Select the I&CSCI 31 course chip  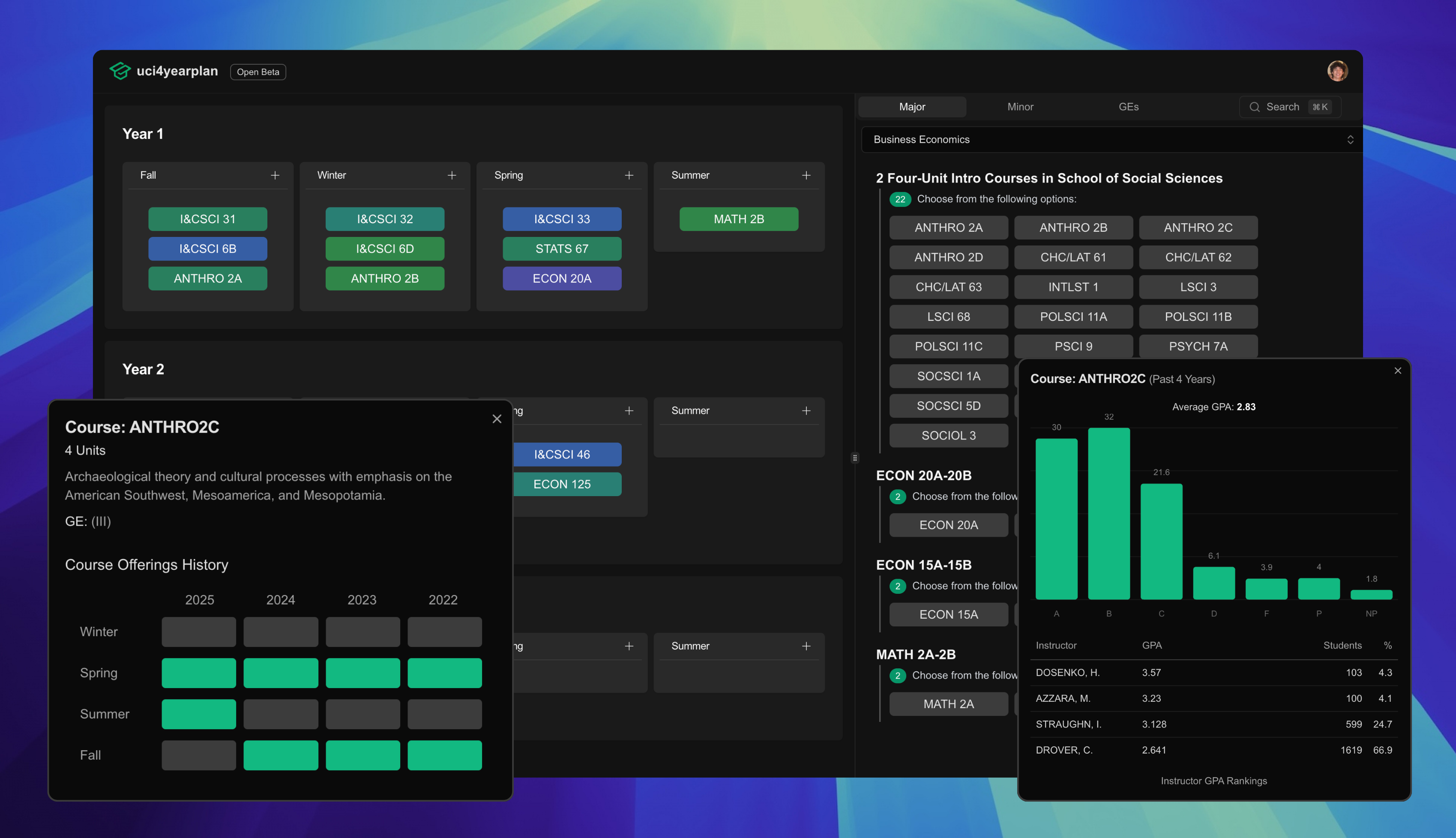point(207,218)
